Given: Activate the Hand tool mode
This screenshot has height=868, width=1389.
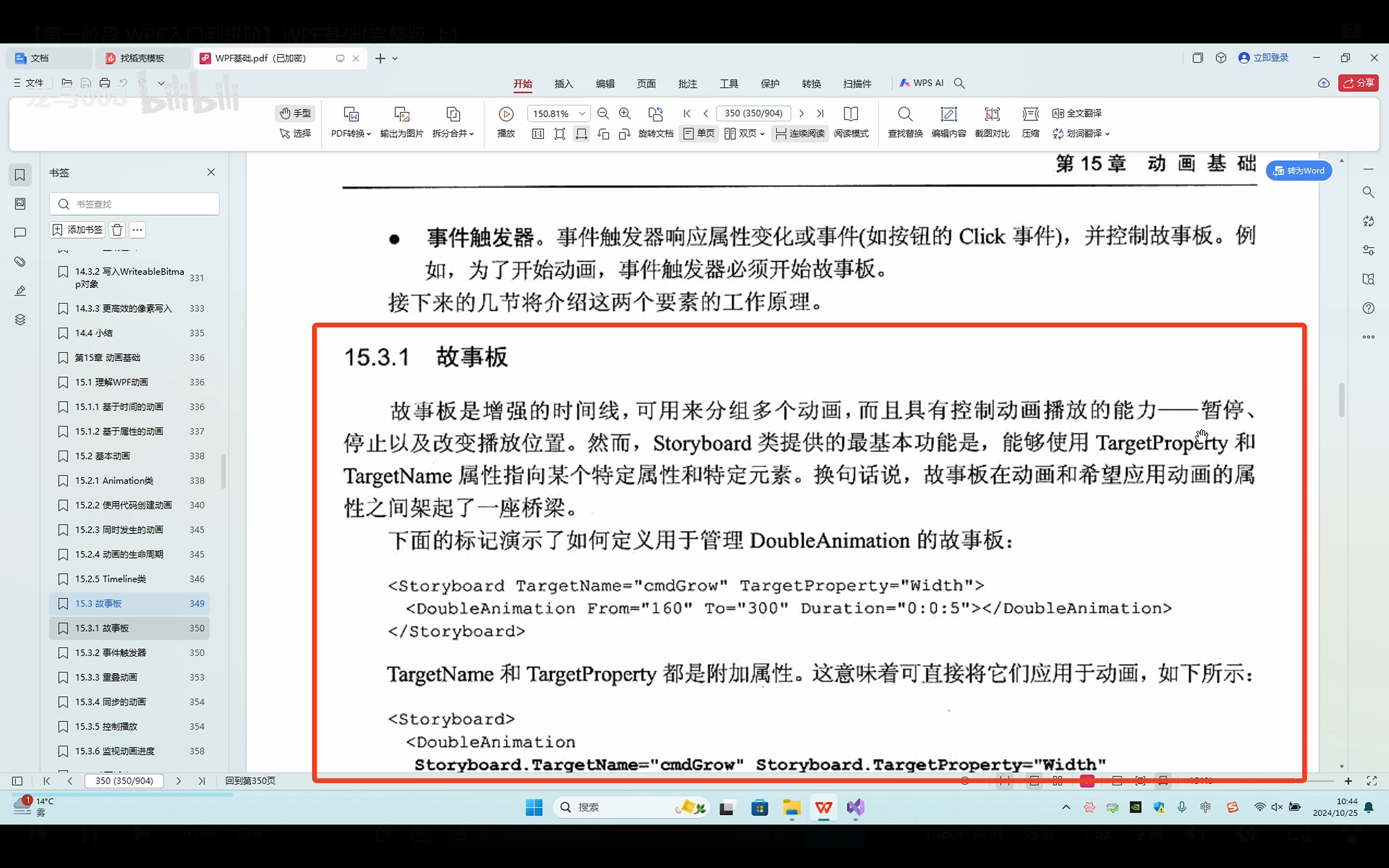Looking at the screenshot, I should (296, 114).
